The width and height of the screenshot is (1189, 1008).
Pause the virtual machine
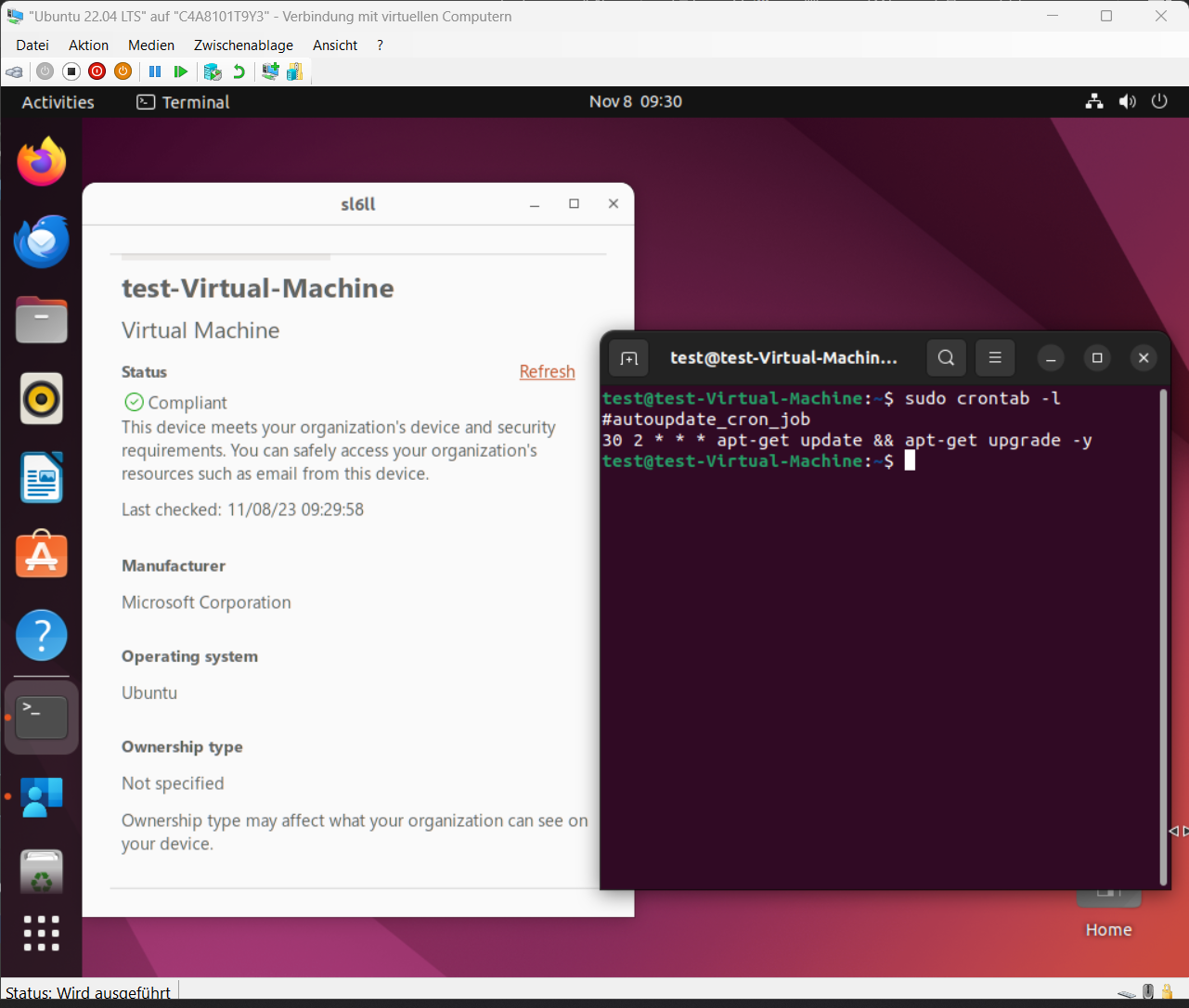pos(155,71)
